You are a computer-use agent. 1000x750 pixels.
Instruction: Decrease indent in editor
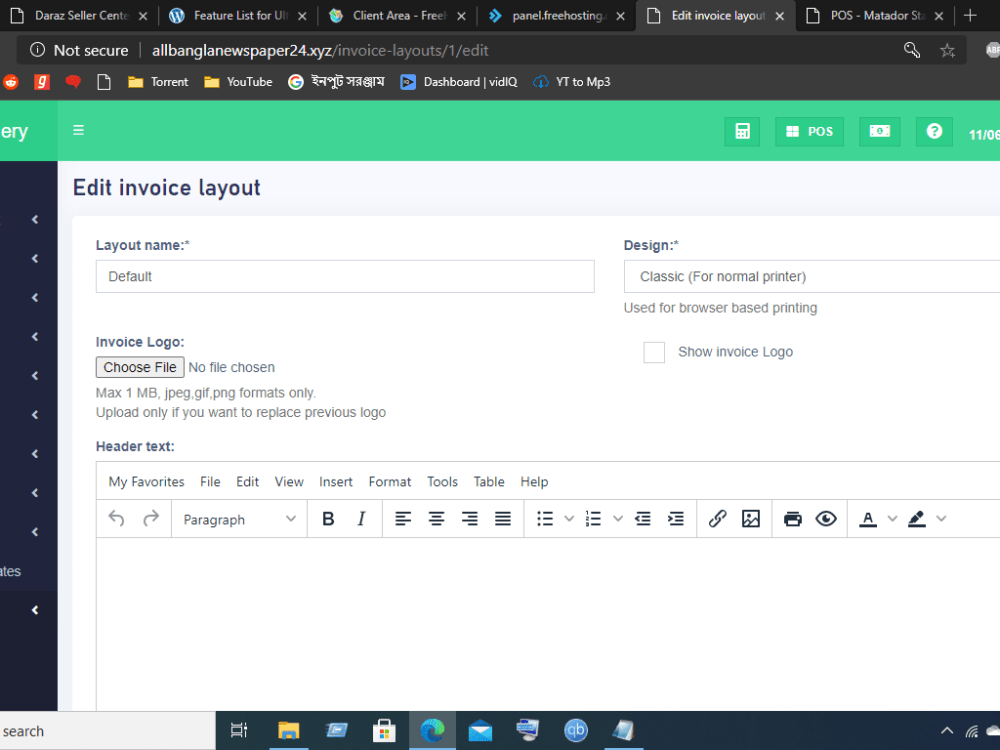pos(642,518)
